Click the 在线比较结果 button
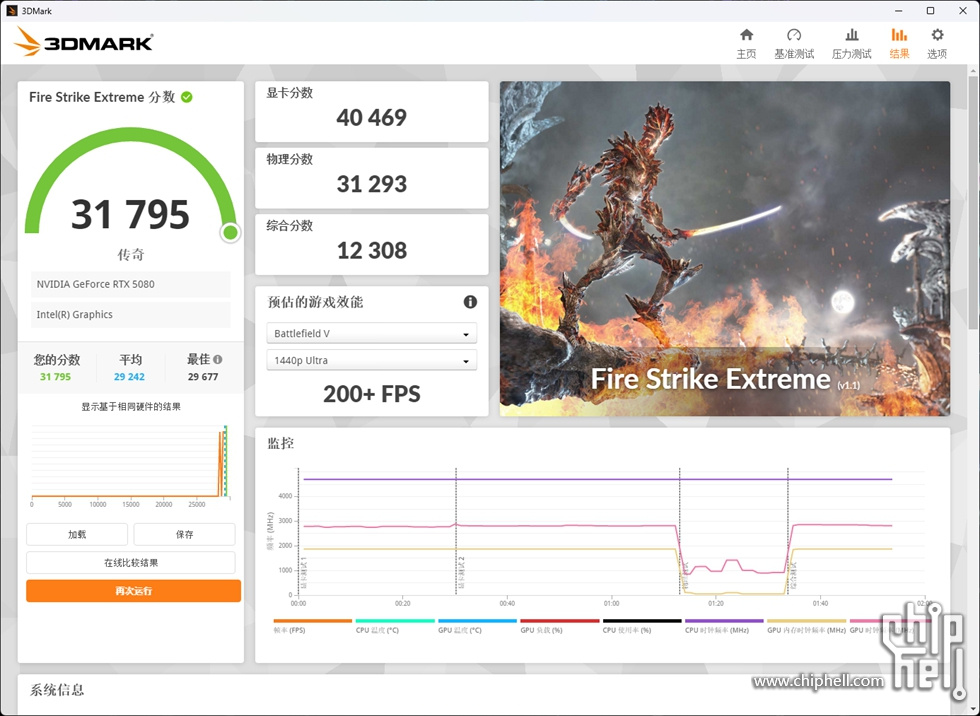Image resolution: width=980 pixels, height=716 pixels. (131, 563)
